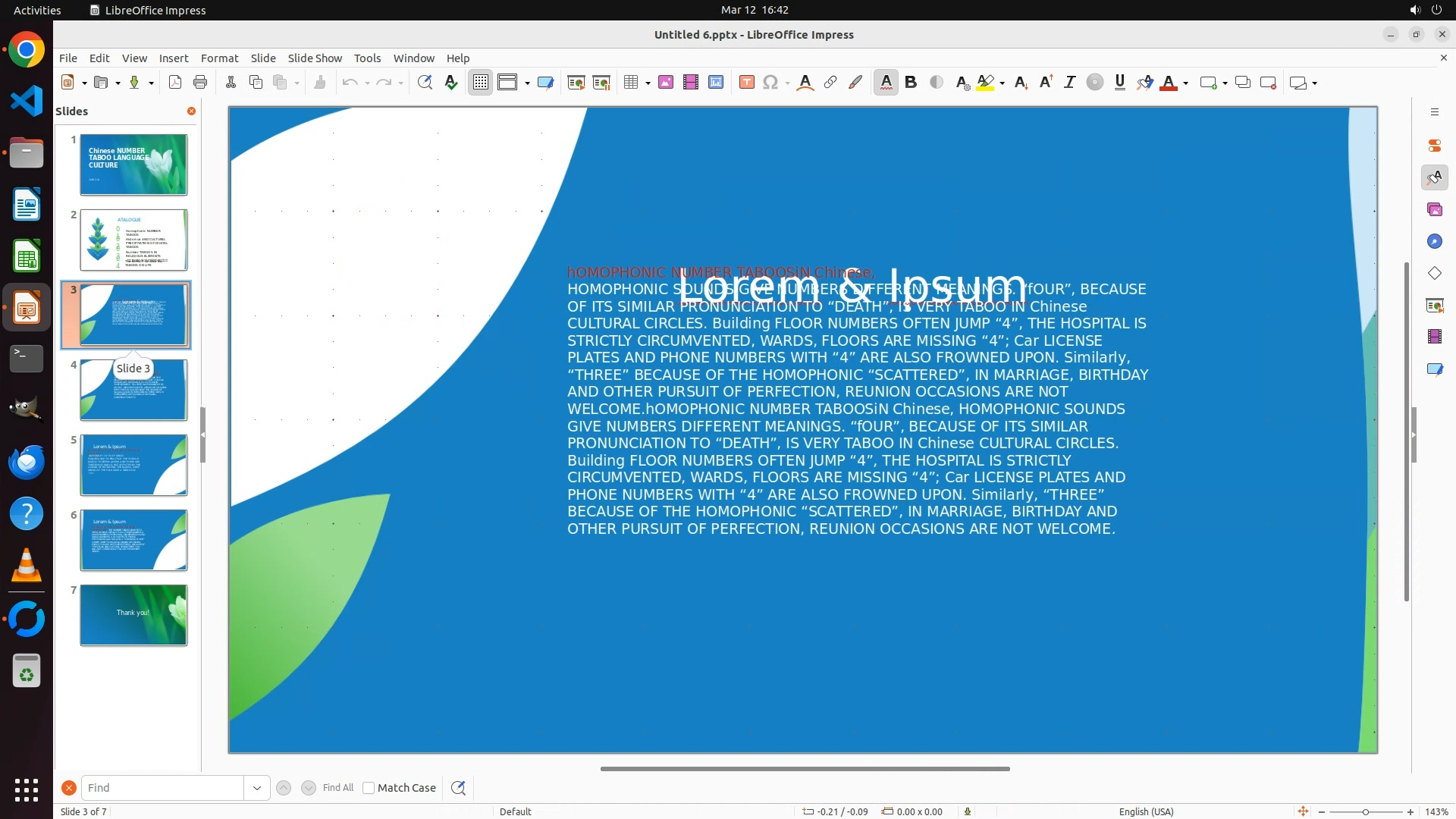Viewport: 1456px width, 819px height.
Task: Enable the Match Case checkbox
Action: point(369,788)
